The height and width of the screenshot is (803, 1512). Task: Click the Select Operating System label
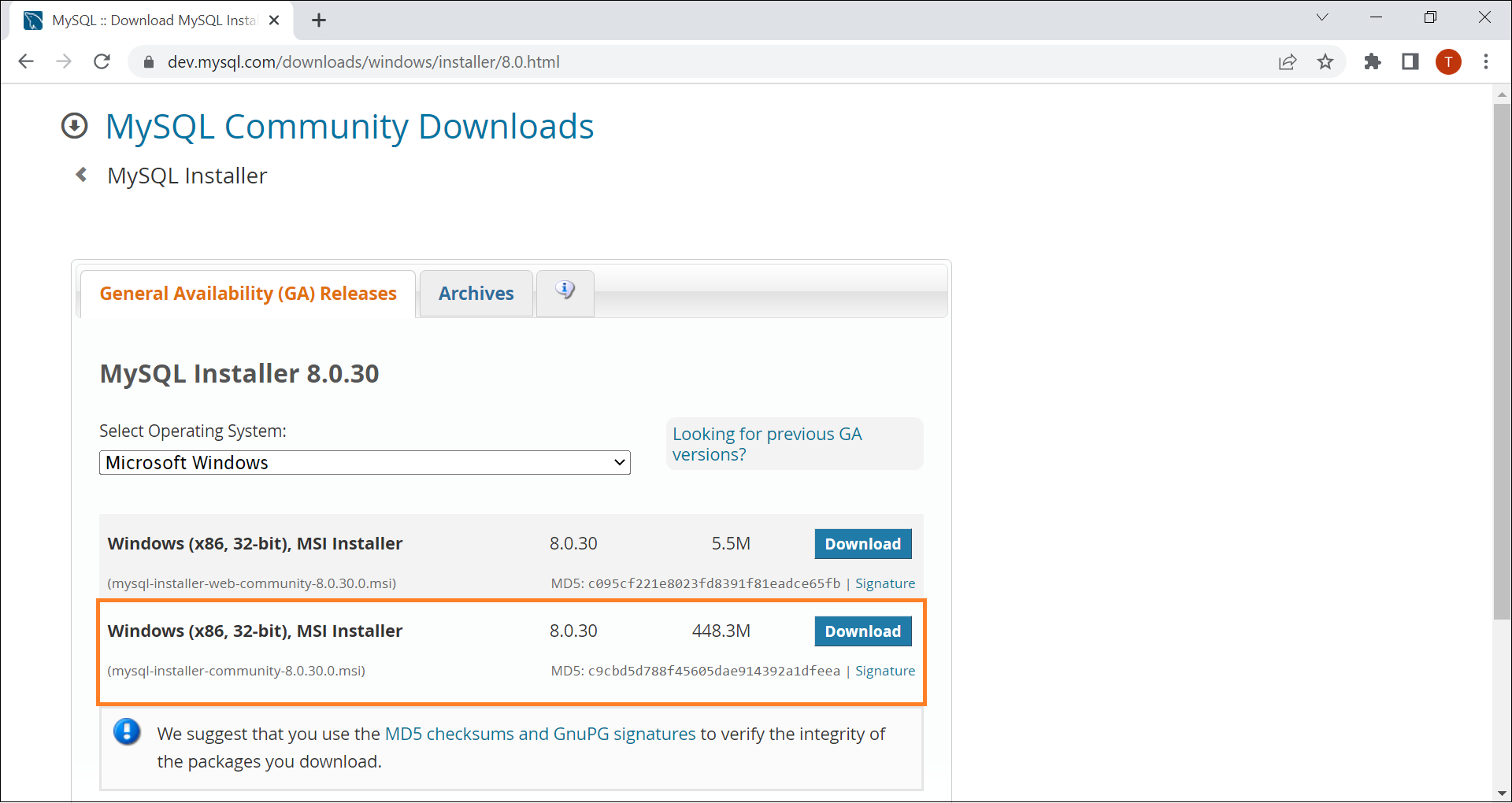tap(193, 431)
